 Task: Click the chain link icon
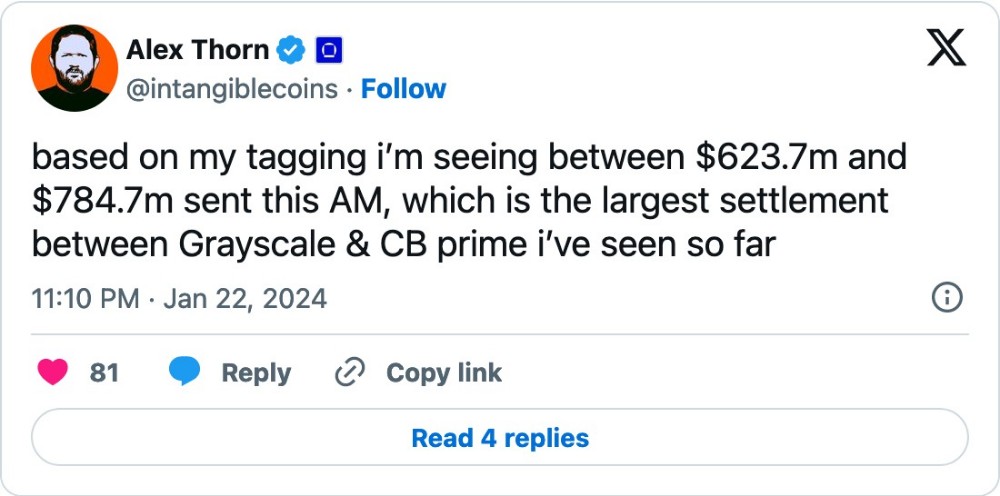(350, 373)
